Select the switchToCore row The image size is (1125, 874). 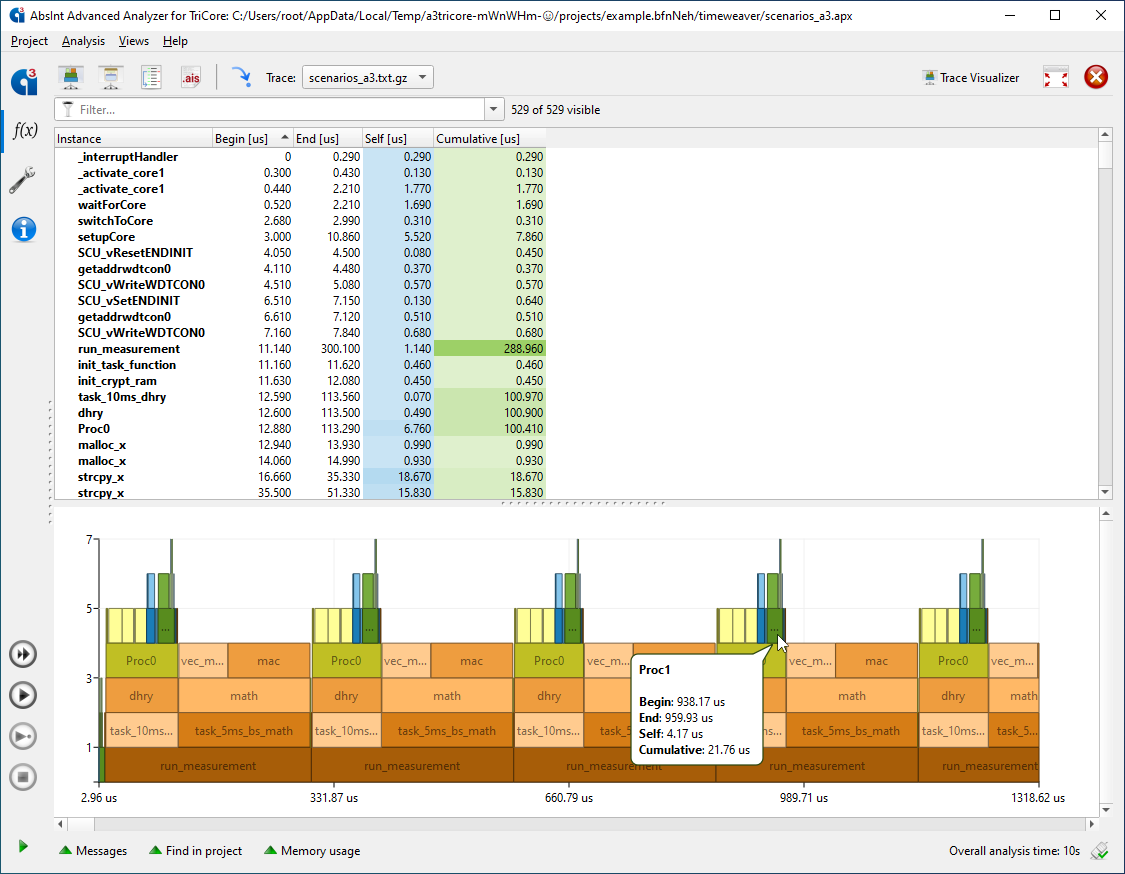(300, 221)
